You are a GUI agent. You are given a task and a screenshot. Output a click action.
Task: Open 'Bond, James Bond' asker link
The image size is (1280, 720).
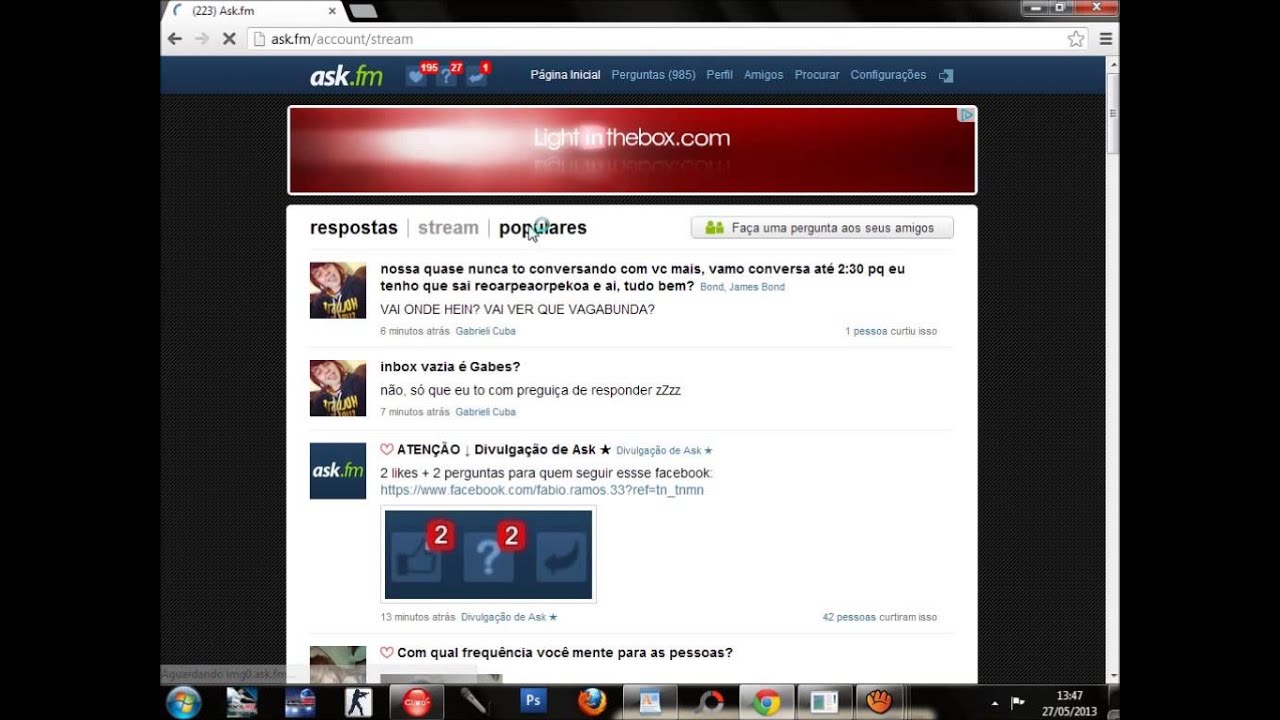[742, 287]
